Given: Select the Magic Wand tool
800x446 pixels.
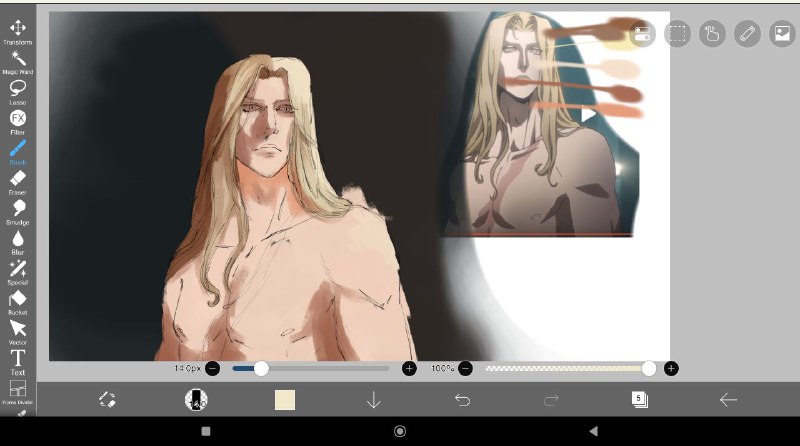Looking at the screenshot, I should click(18, 62).
